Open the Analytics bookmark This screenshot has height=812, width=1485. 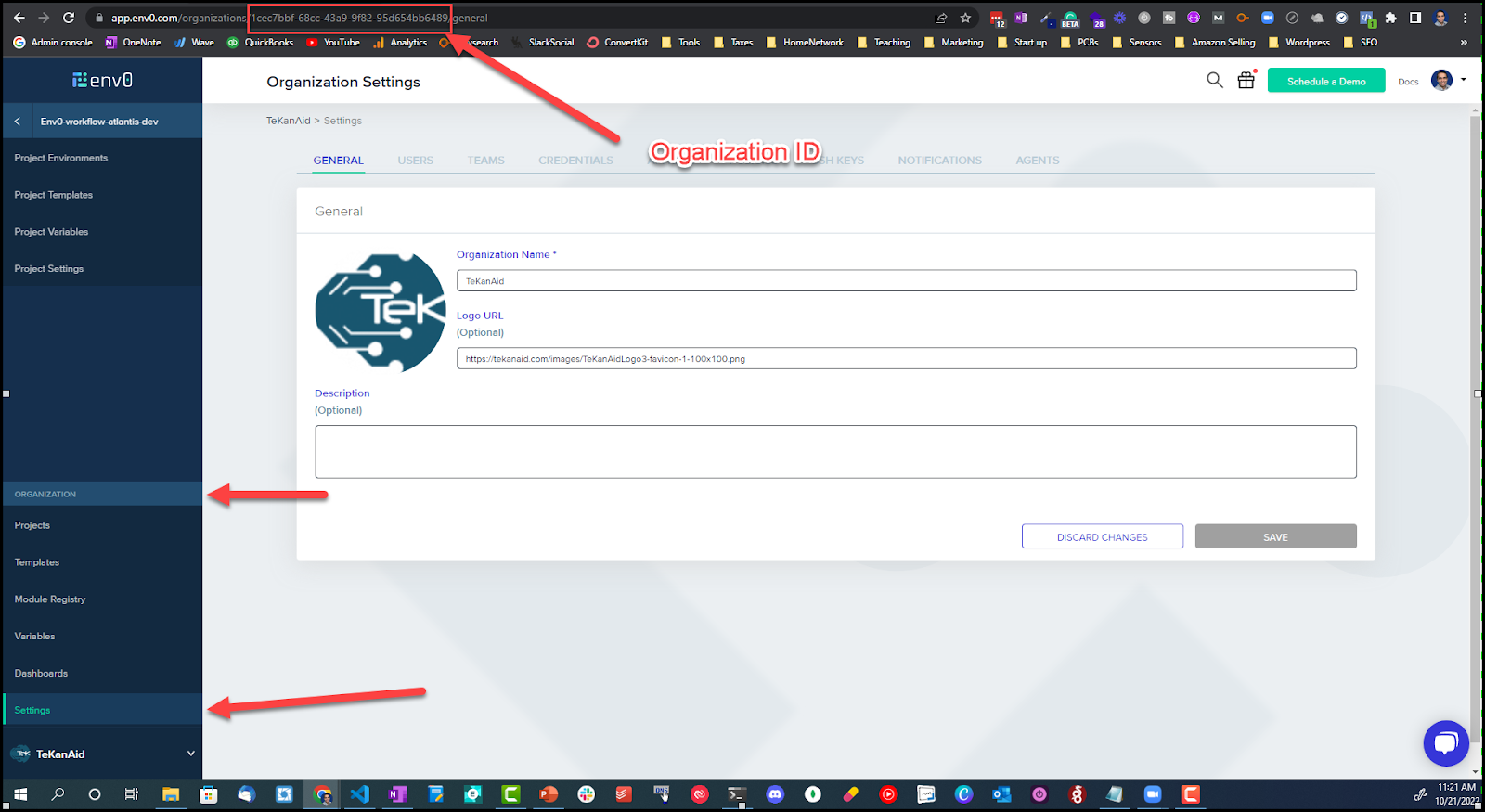tap(400, 42)
